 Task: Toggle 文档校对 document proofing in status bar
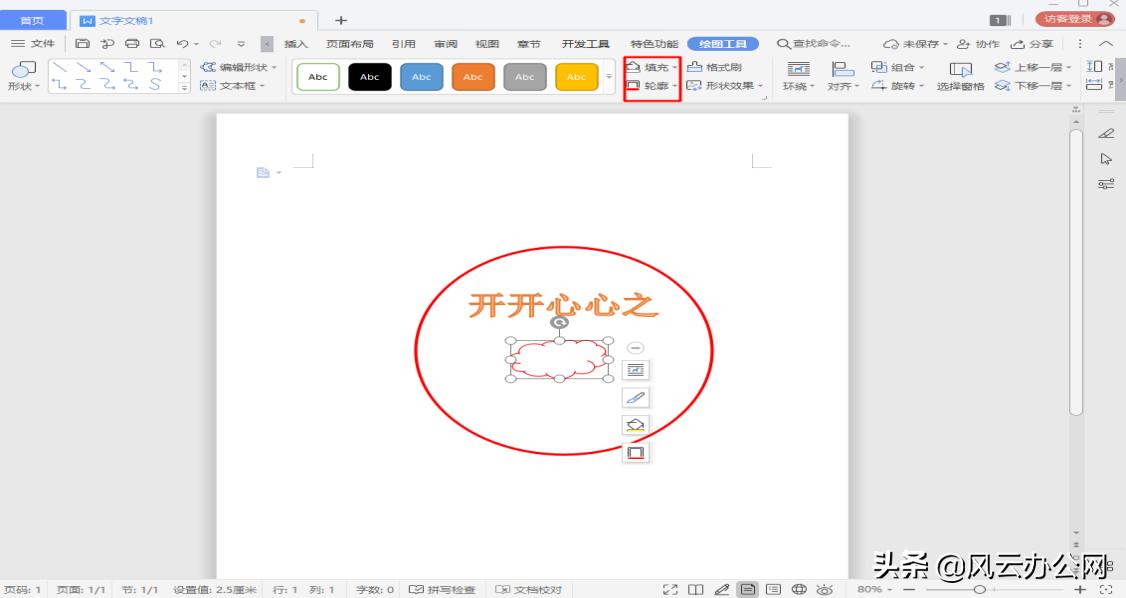(529, 589)
